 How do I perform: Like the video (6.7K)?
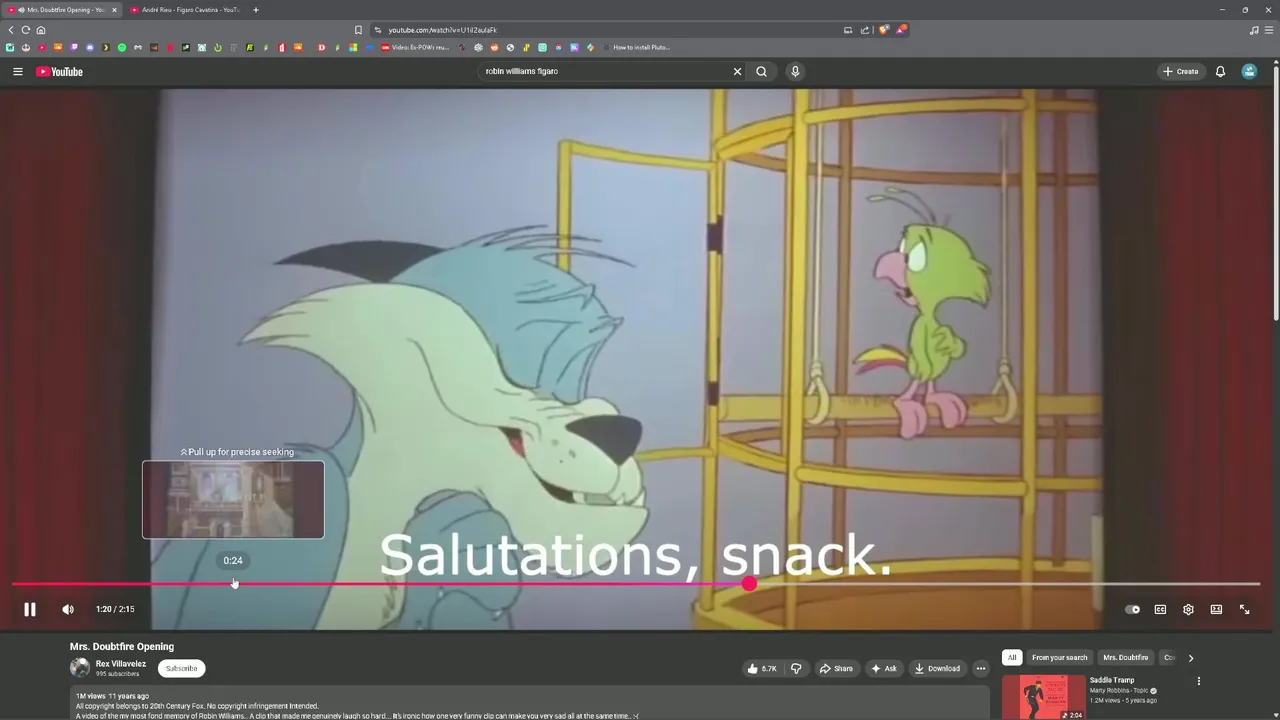pos(762,668)
